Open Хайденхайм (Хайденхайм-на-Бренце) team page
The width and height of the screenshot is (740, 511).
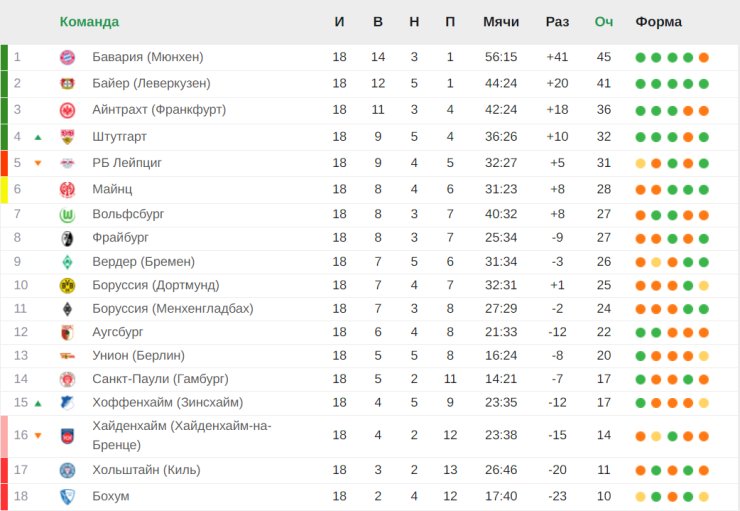pos(182,435)
